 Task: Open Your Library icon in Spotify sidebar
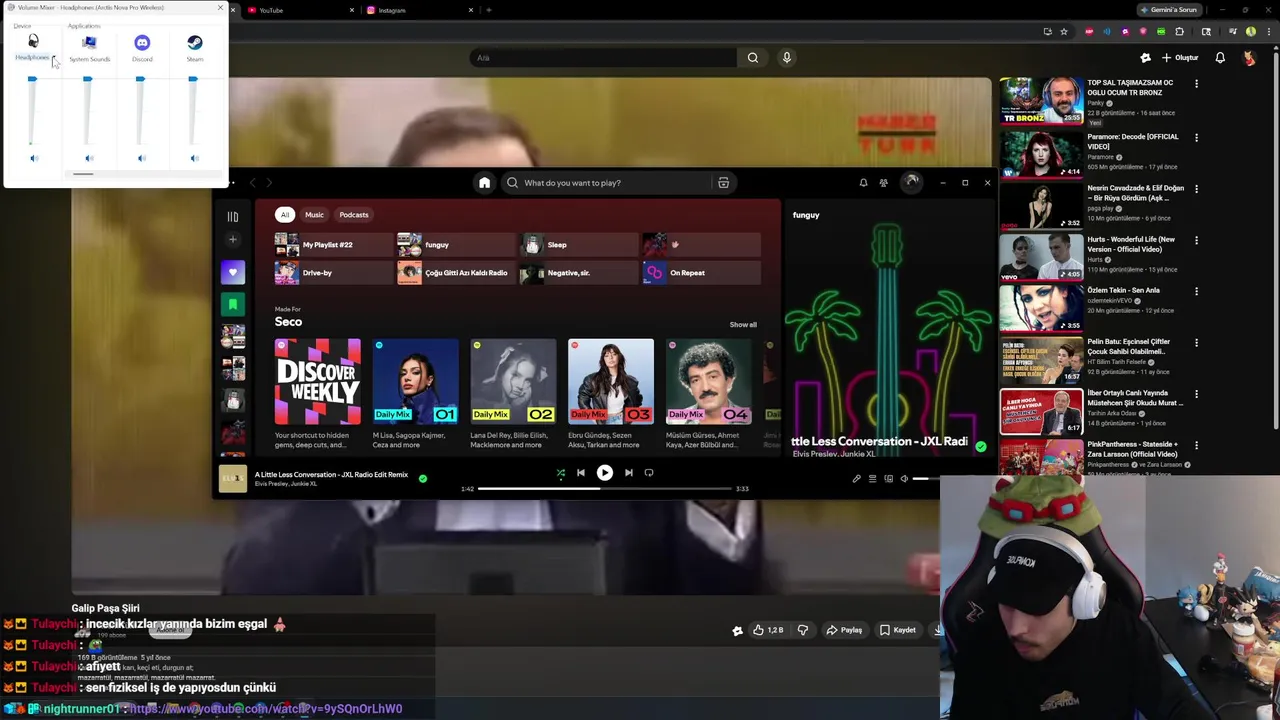point(233,216)
